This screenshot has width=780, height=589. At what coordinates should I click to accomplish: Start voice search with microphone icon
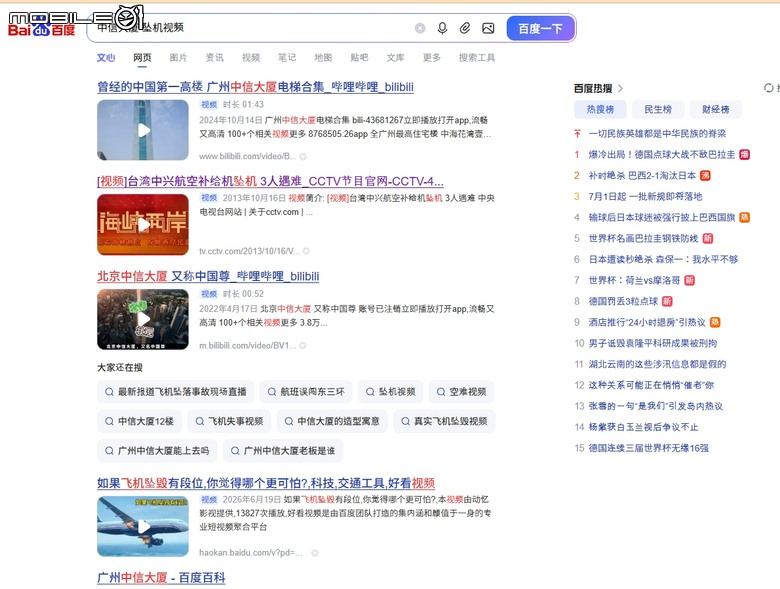pos(442,28)
